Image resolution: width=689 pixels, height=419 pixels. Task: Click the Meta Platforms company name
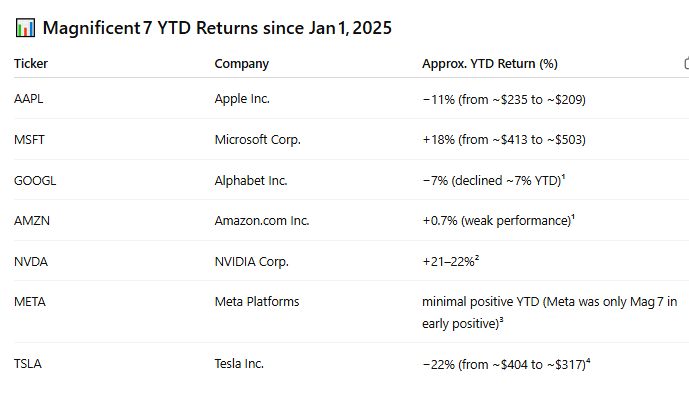click(x=257, y=302)
